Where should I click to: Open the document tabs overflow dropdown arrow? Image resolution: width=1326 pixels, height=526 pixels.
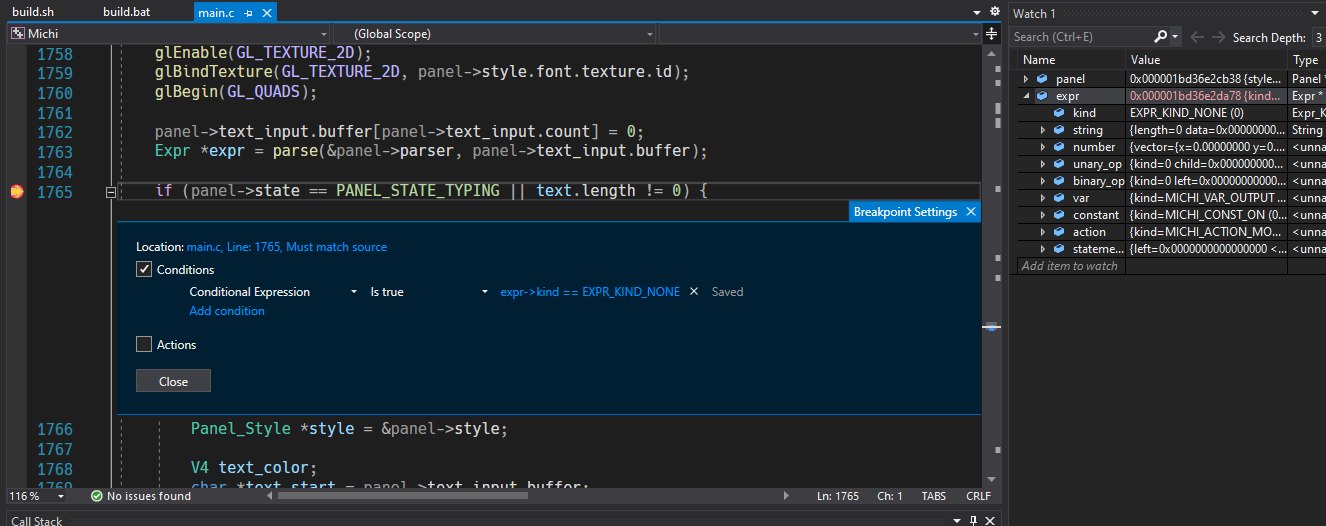[x=977, y=13]
